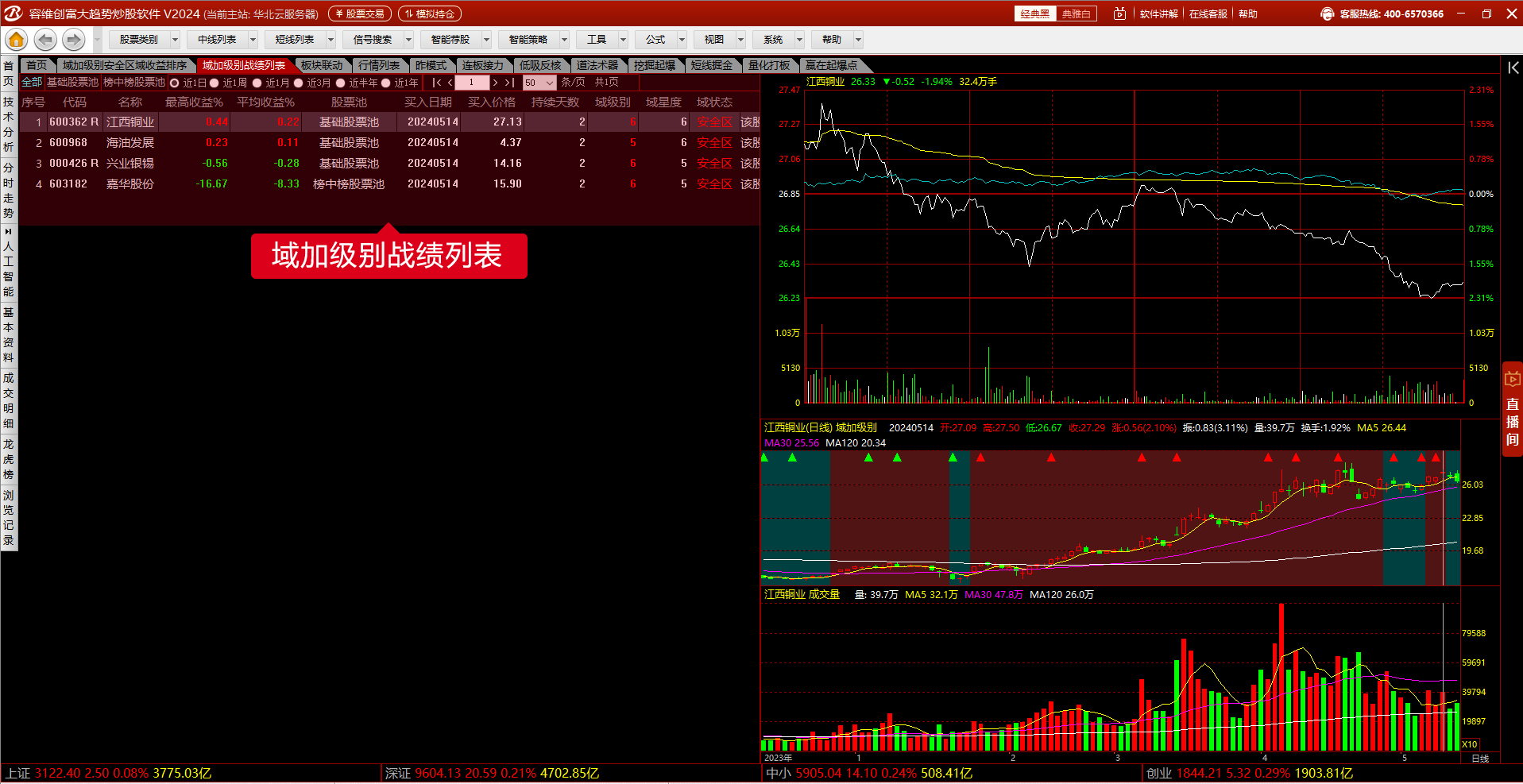Go to the next results page
Image resolution: width=1523 pixels, height=784 pixels.
pyautogui.click(x=496, y=83)
